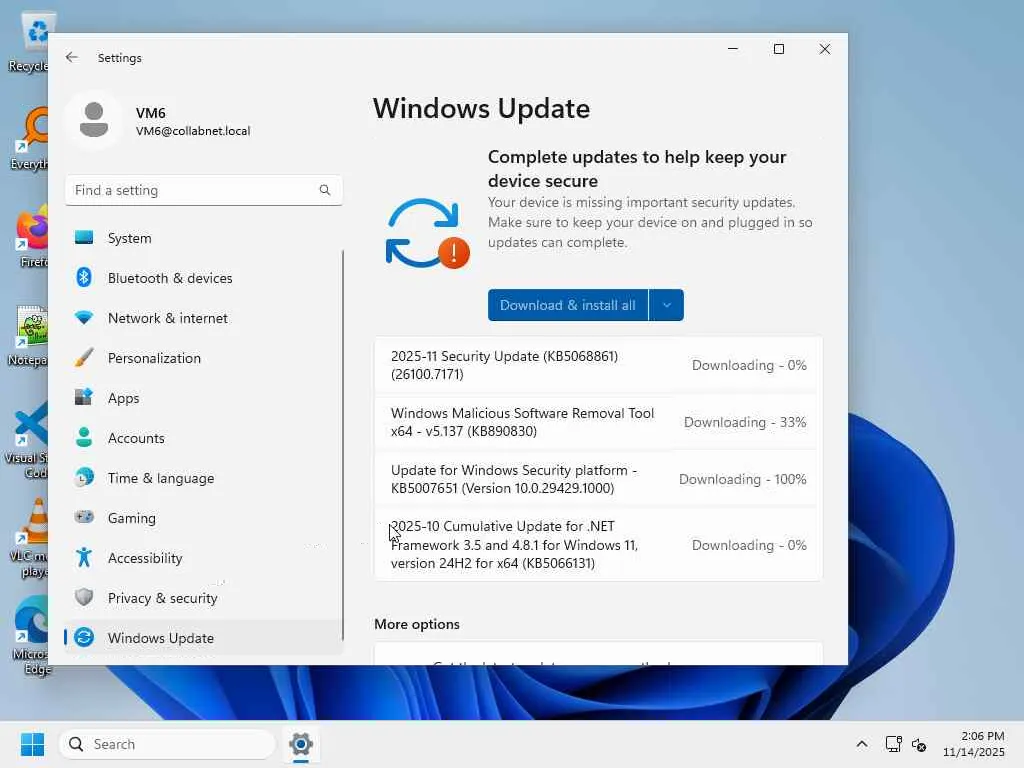Viewport: 1024px width, 768px height.
Task: Open the taskbar clock showing 2:06 PM
Action: click(973, 744)
